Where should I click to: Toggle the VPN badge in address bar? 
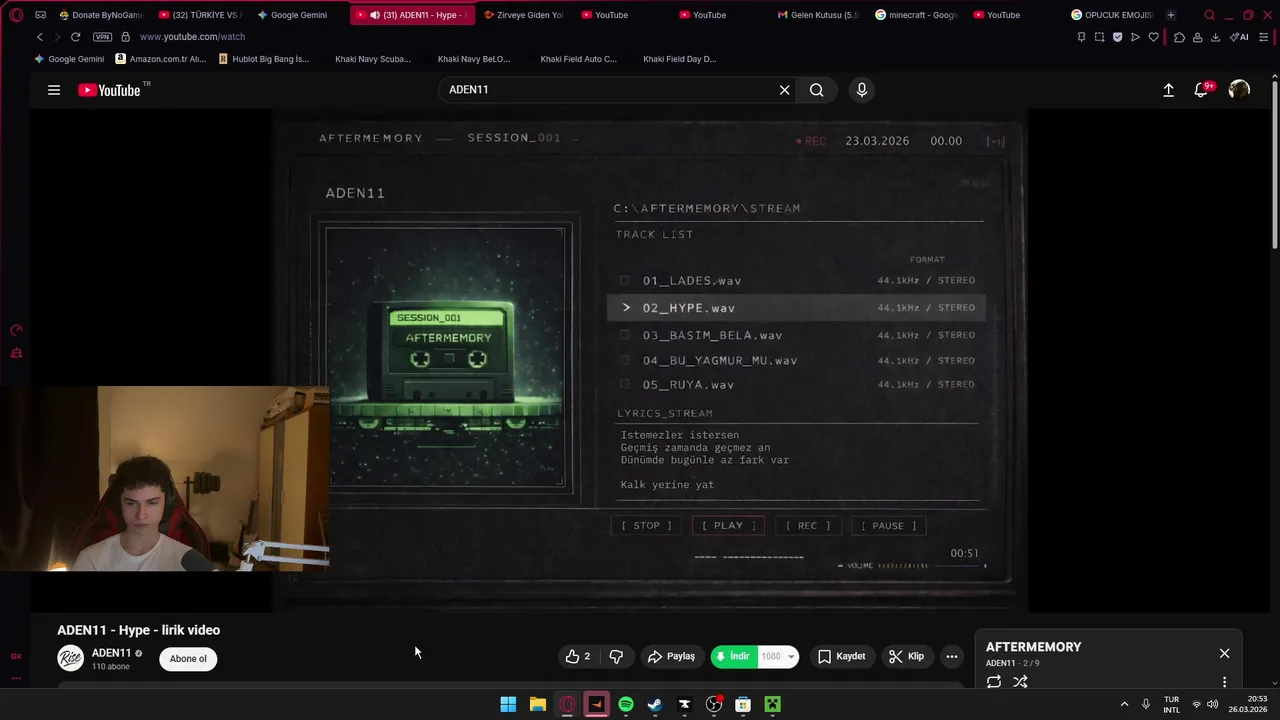pyautogui.click(x=102, y=37)
